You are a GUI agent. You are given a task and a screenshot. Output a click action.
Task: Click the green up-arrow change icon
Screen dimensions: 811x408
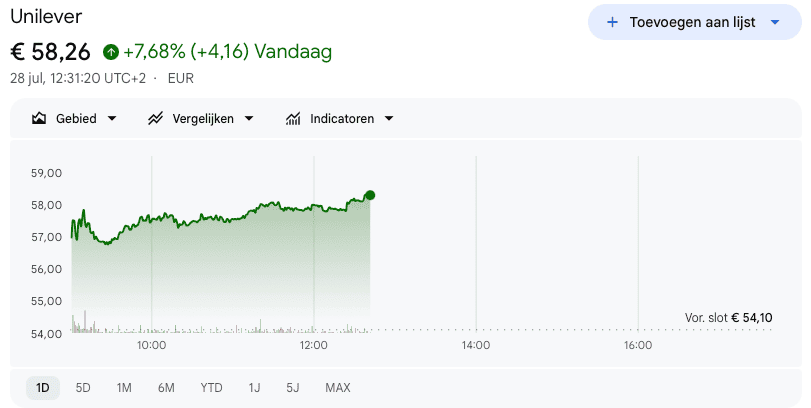point(111,52)
